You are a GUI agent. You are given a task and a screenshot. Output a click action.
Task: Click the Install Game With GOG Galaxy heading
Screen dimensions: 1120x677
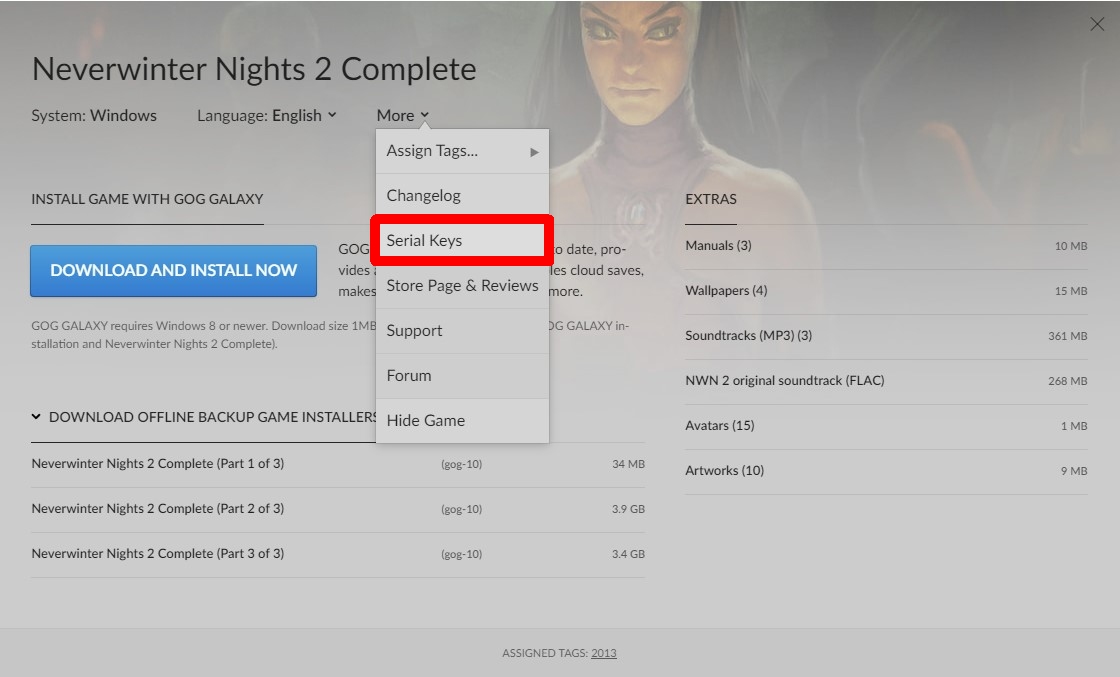coord(147,199)
